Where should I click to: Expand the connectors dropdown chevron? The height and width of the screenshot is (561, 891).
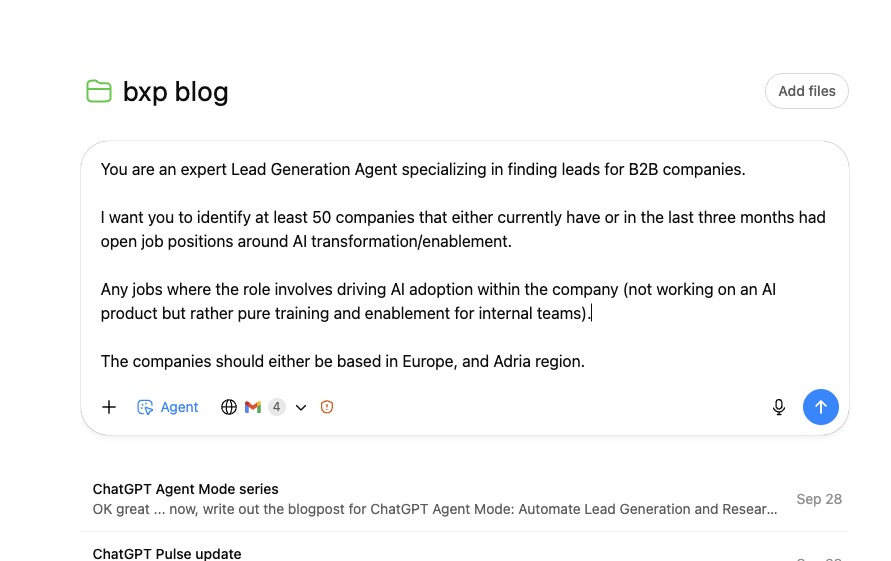coord(301,407)
